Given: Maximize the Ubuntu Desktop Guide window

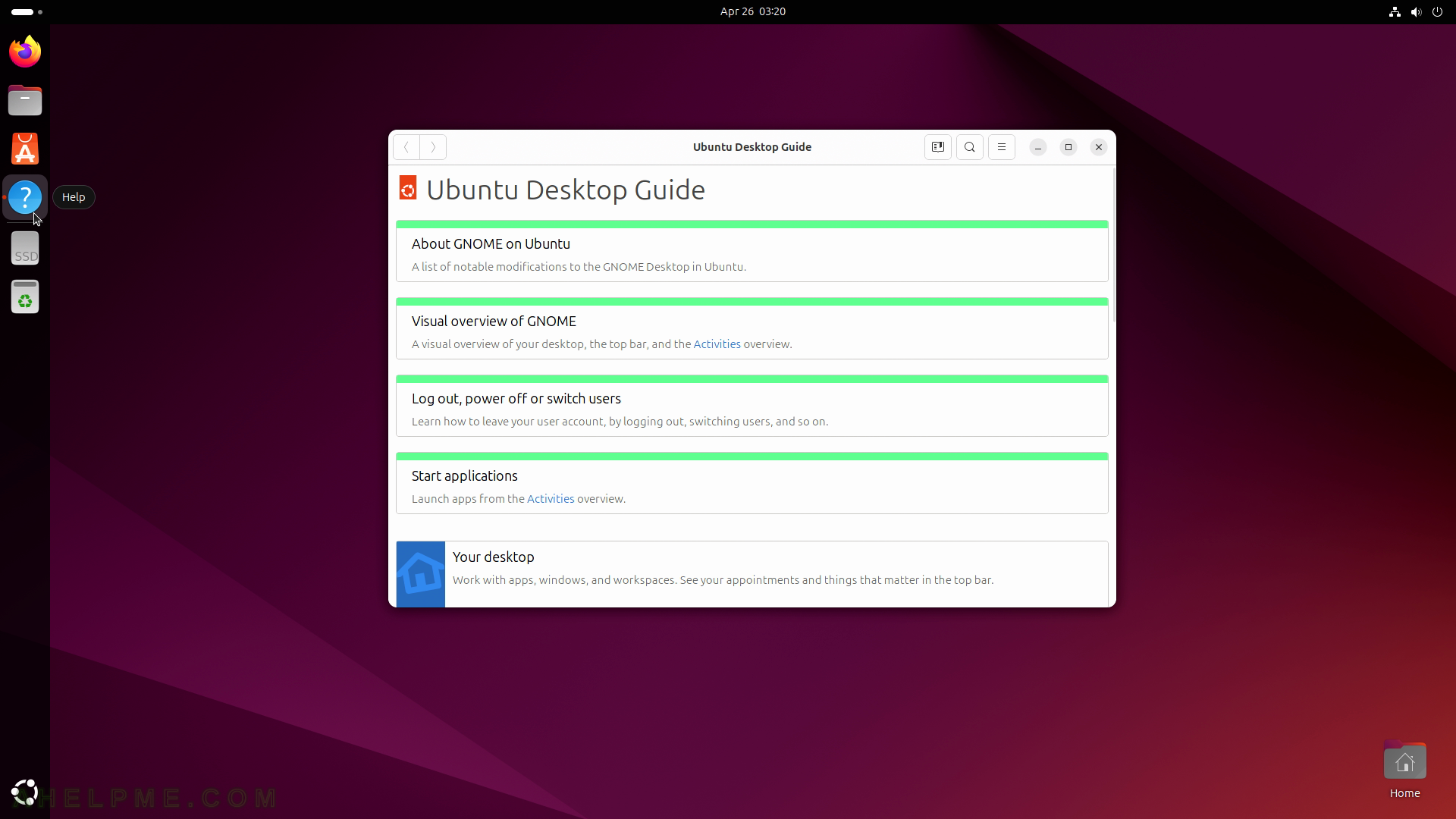Looking at the screenshot, I should click(x=1068, y=147).
